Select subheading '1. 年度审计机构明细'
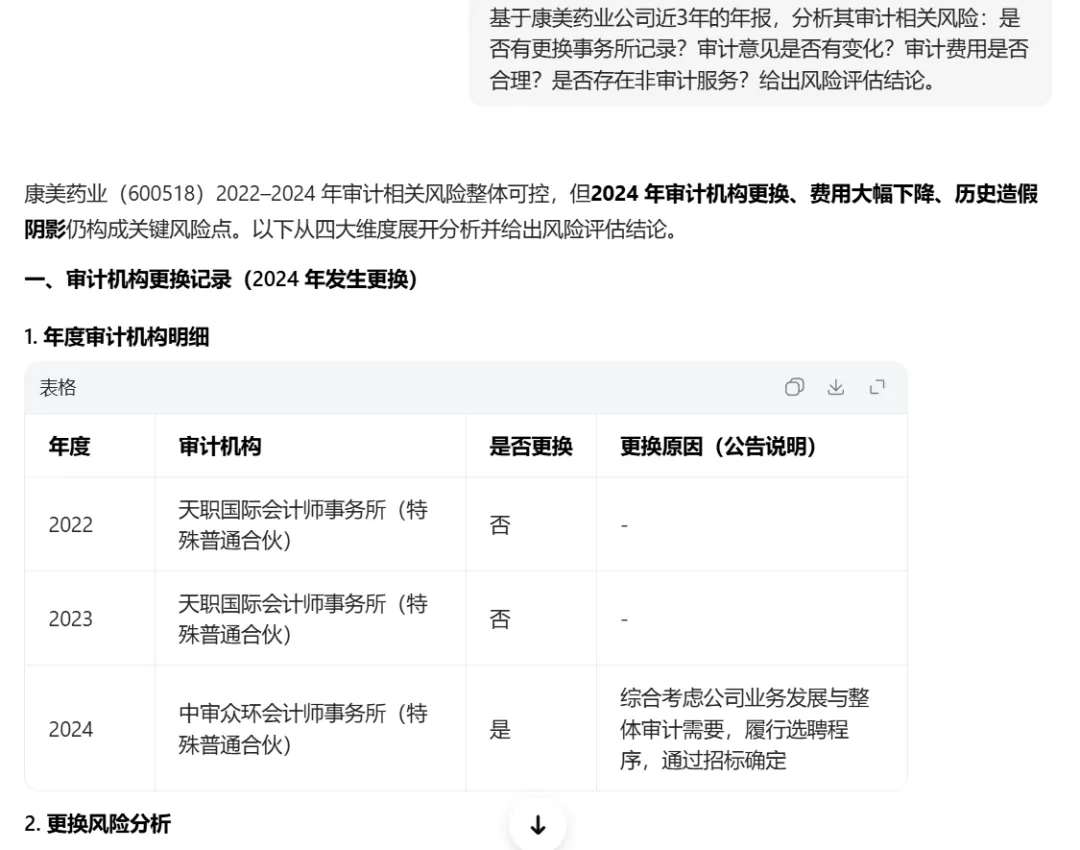This screenshot has width=1080, height=850. (x=116, y=337)
